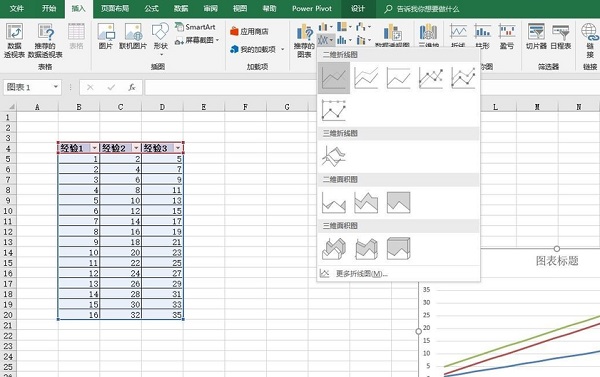This screenshot has width=600, height=377.
Task: Open the Shapes (形状) gallery
Action: click(160, 31)
